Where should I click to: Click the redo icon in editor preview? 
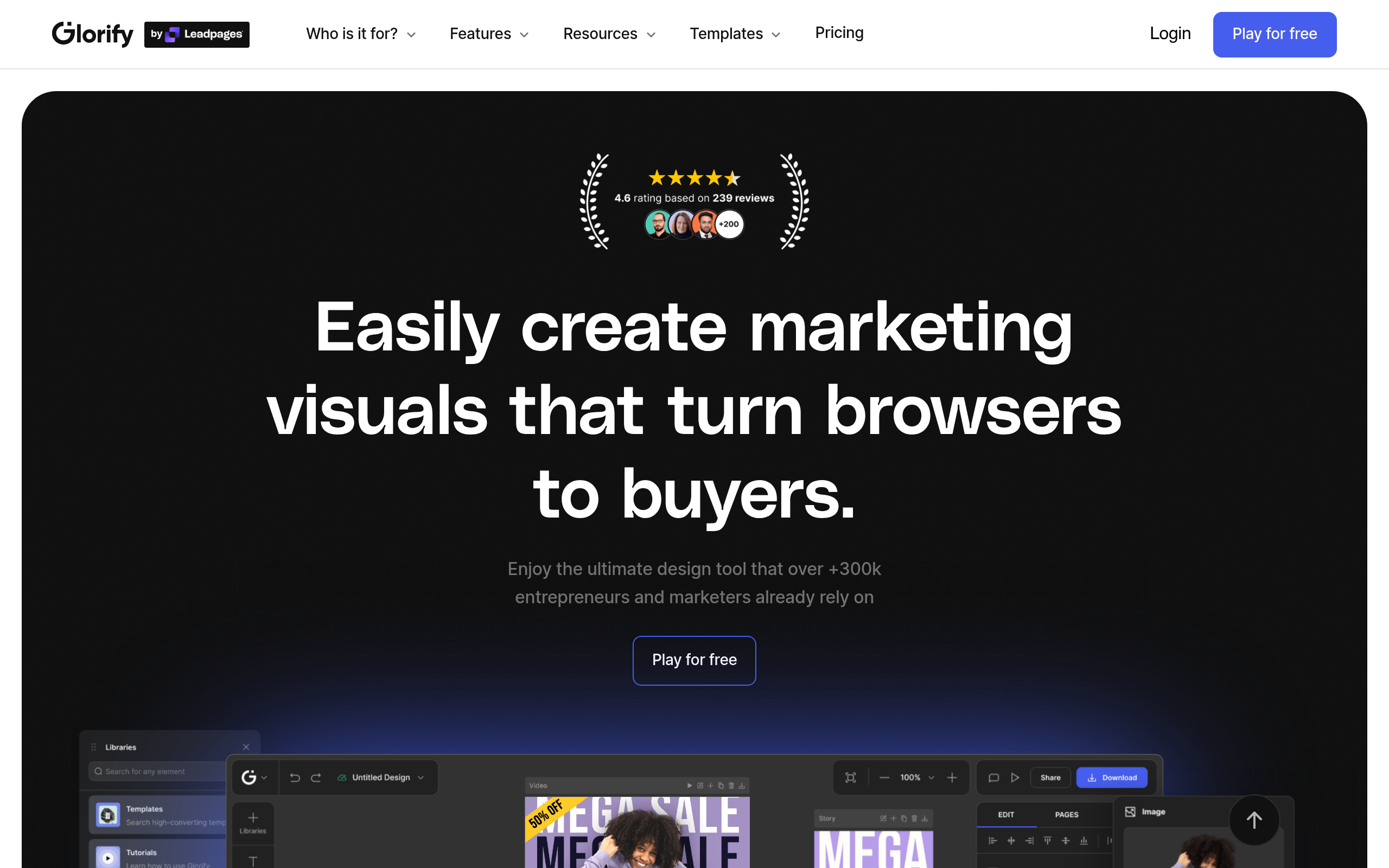click(x=316, y=778)
